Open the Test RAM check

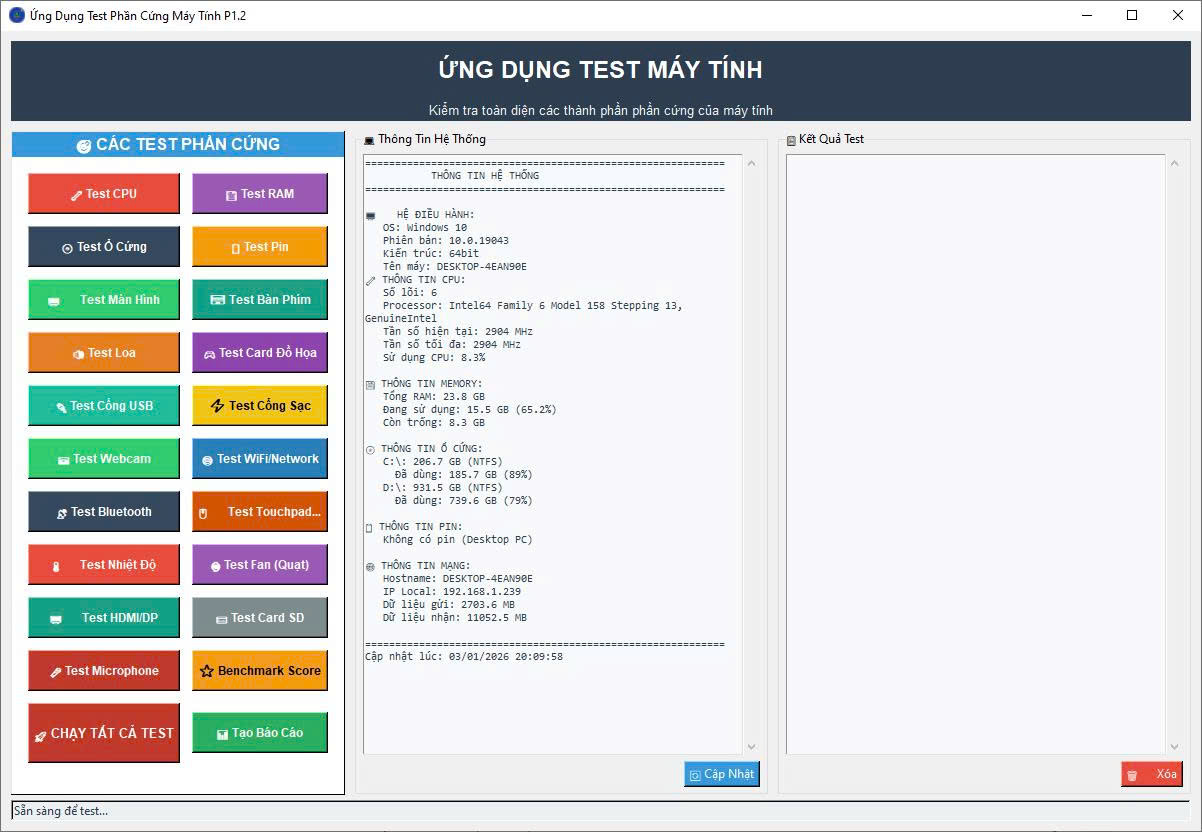[x=259, y=194]
